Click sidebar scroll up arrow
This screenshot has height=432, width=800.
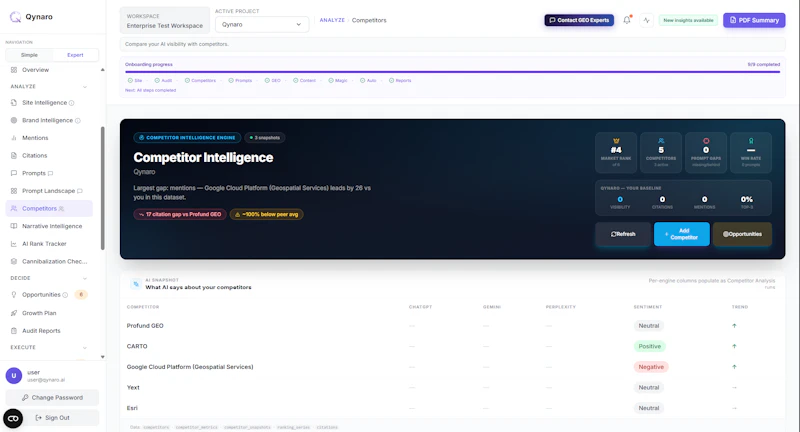pos(103,70)
